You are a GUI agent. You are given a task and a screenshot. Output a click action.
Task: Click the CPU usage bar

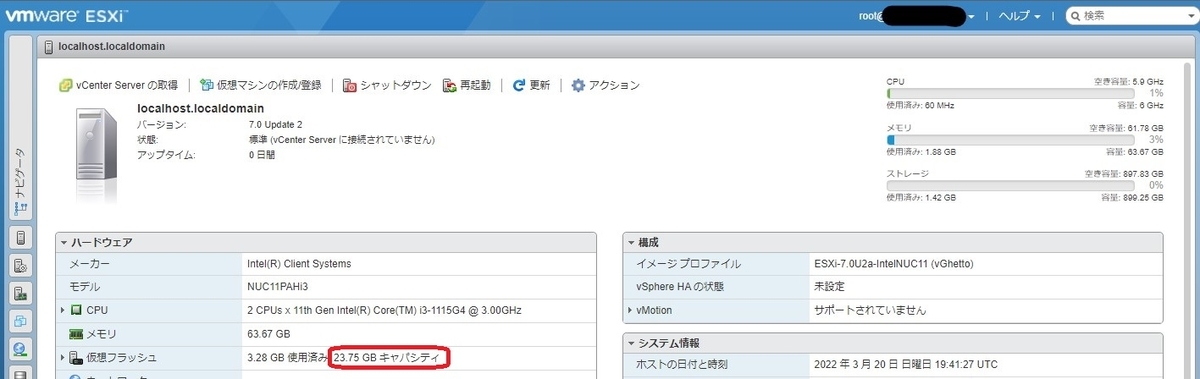click(1009, 93)
